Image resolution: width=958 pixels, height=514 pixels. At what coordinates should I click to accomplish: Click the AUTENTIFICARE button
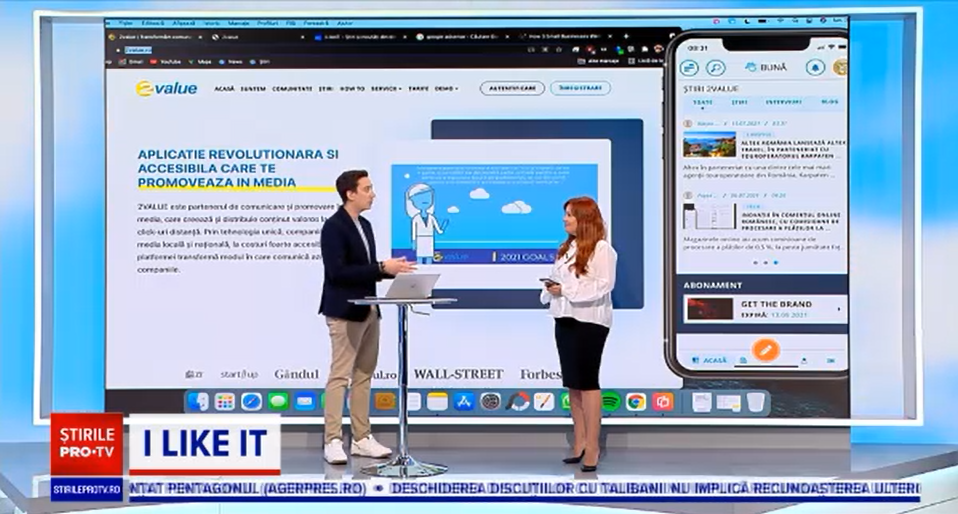tap(512, 88)
